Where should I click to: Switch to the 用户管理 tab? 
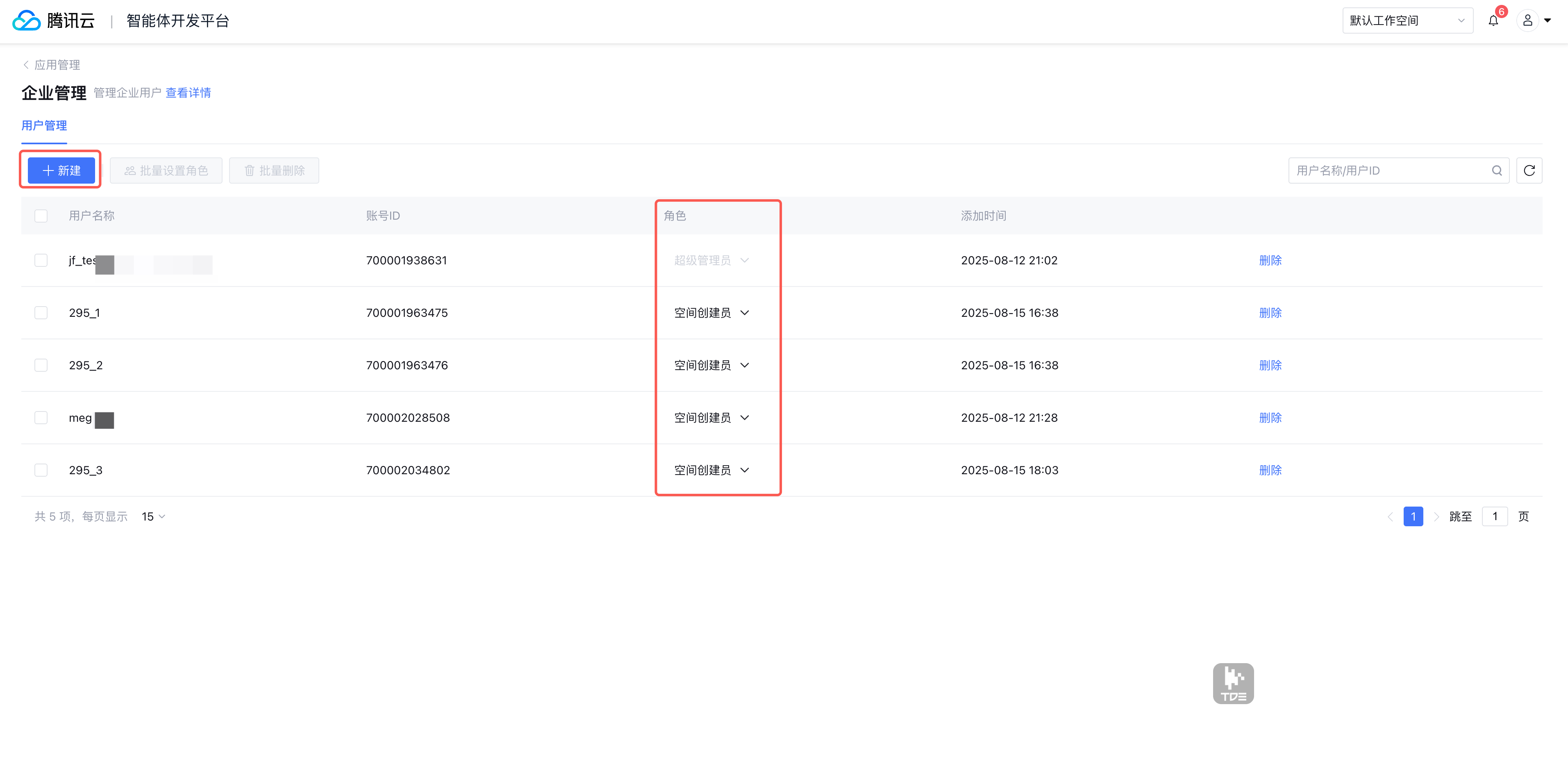[44, 125]
